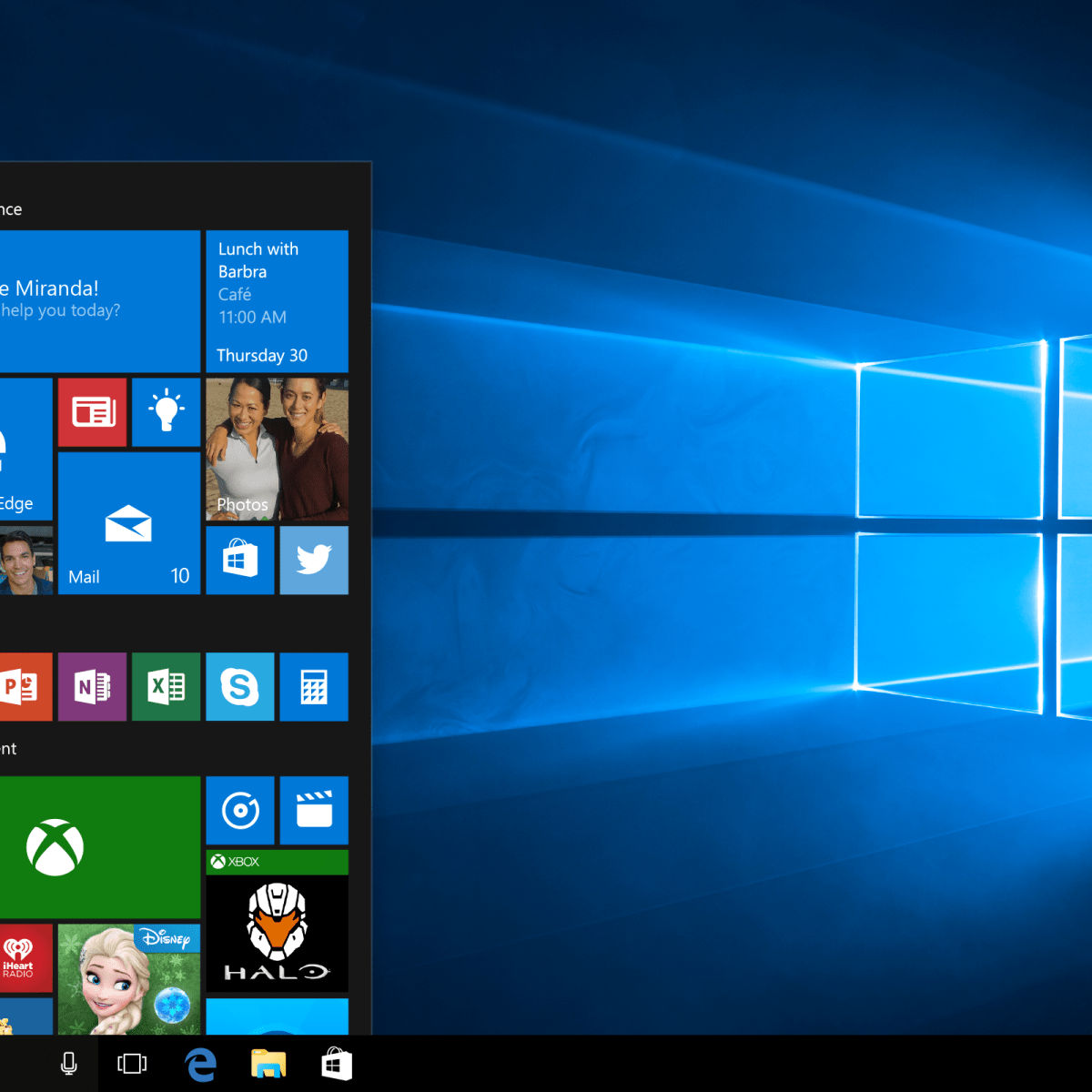Open the Mail tile
Image resolution: width=1092 pixels, height=1092 pixels.
click(129, 523)
